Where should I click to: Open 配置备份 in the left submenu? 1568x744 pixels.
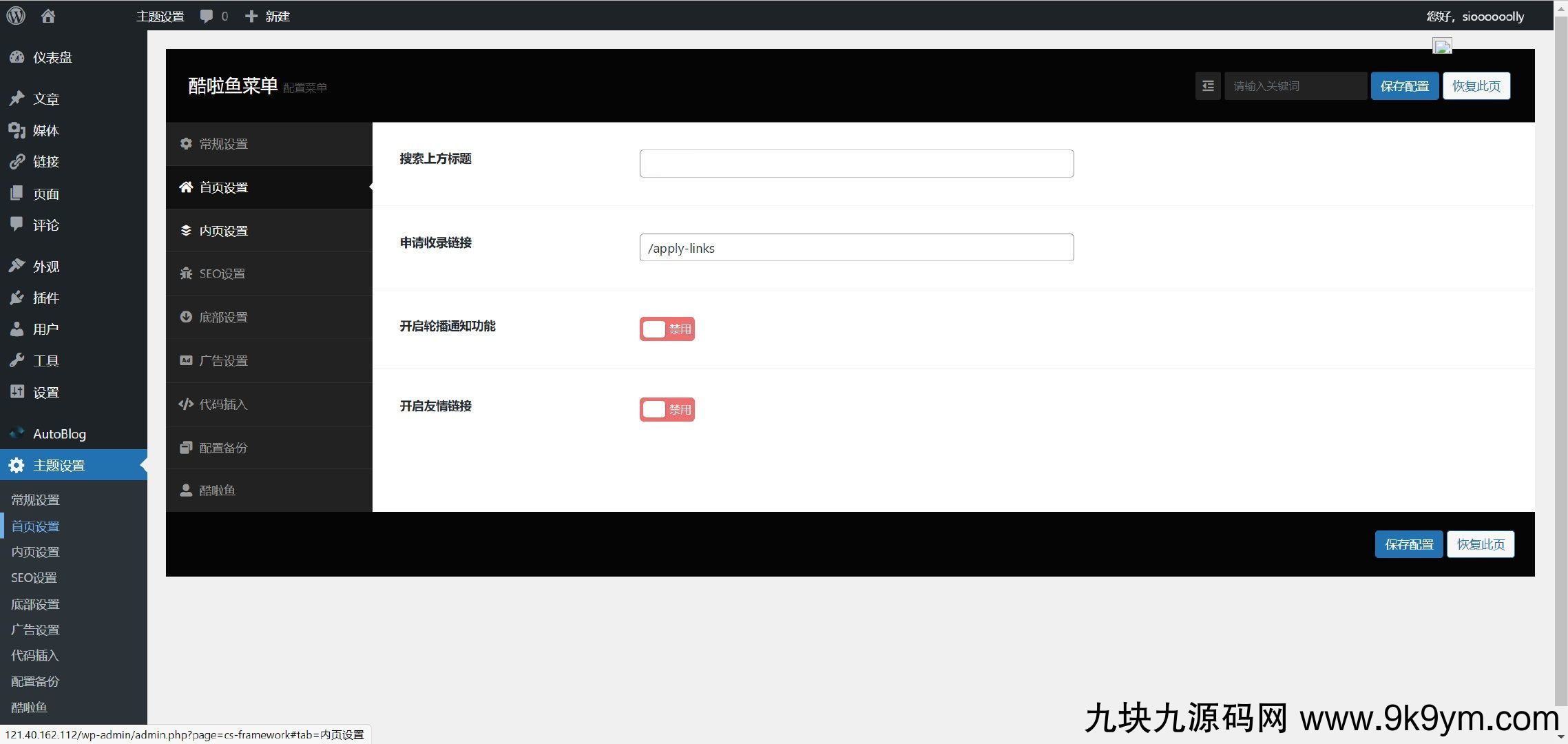pos(35,681)
